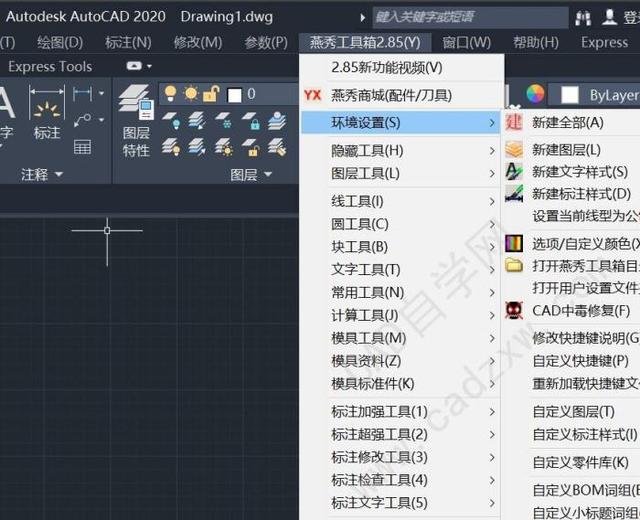Expand the 图层工具(L) submenu
The width and height of the screenshot is (640, 520).
(492, 174)
